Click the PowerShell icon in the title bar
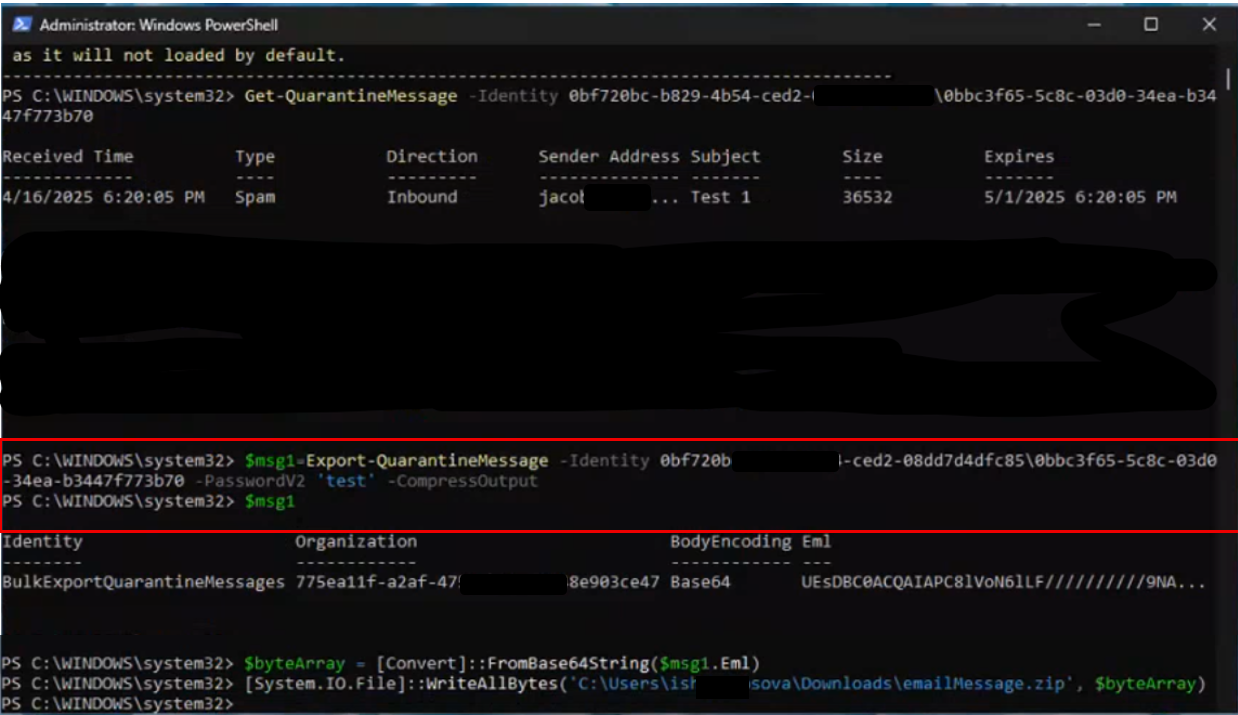1238x715 pixels. click(22, 24)
